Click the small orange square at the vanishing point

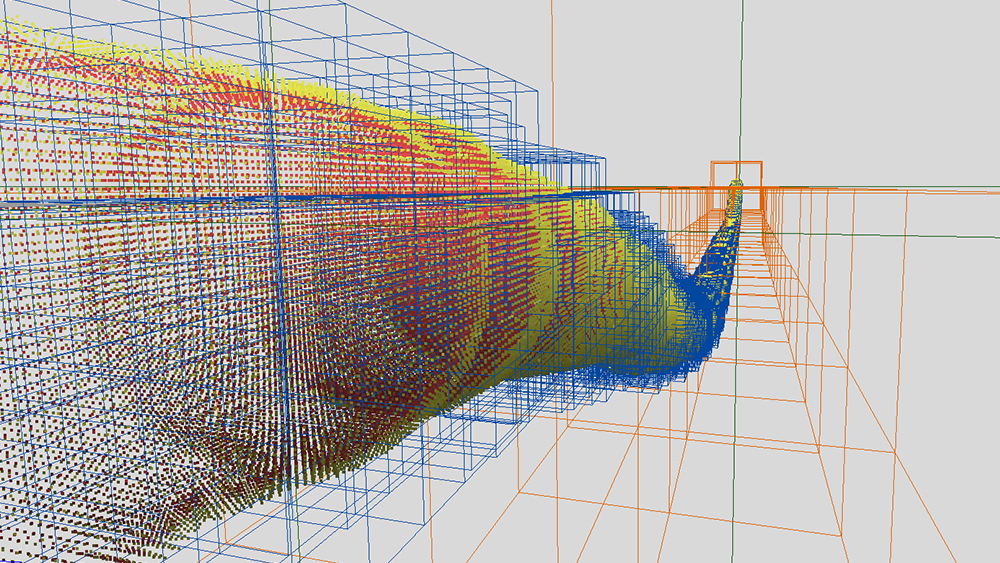(x=737, y=172)
